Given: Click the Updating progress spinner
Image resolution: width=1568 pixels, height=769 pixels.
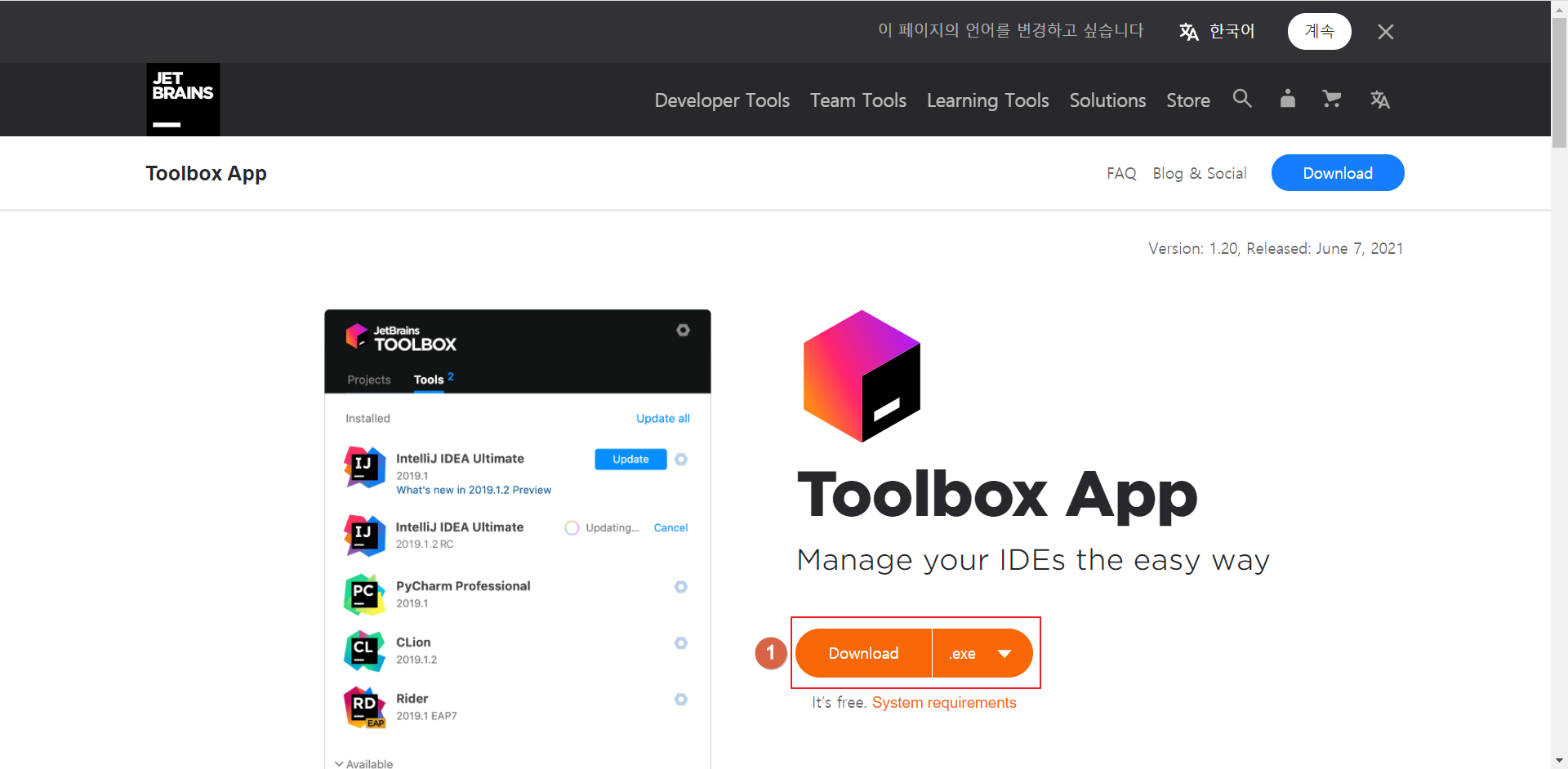Looking at the screenshot, I should (572, 528).
